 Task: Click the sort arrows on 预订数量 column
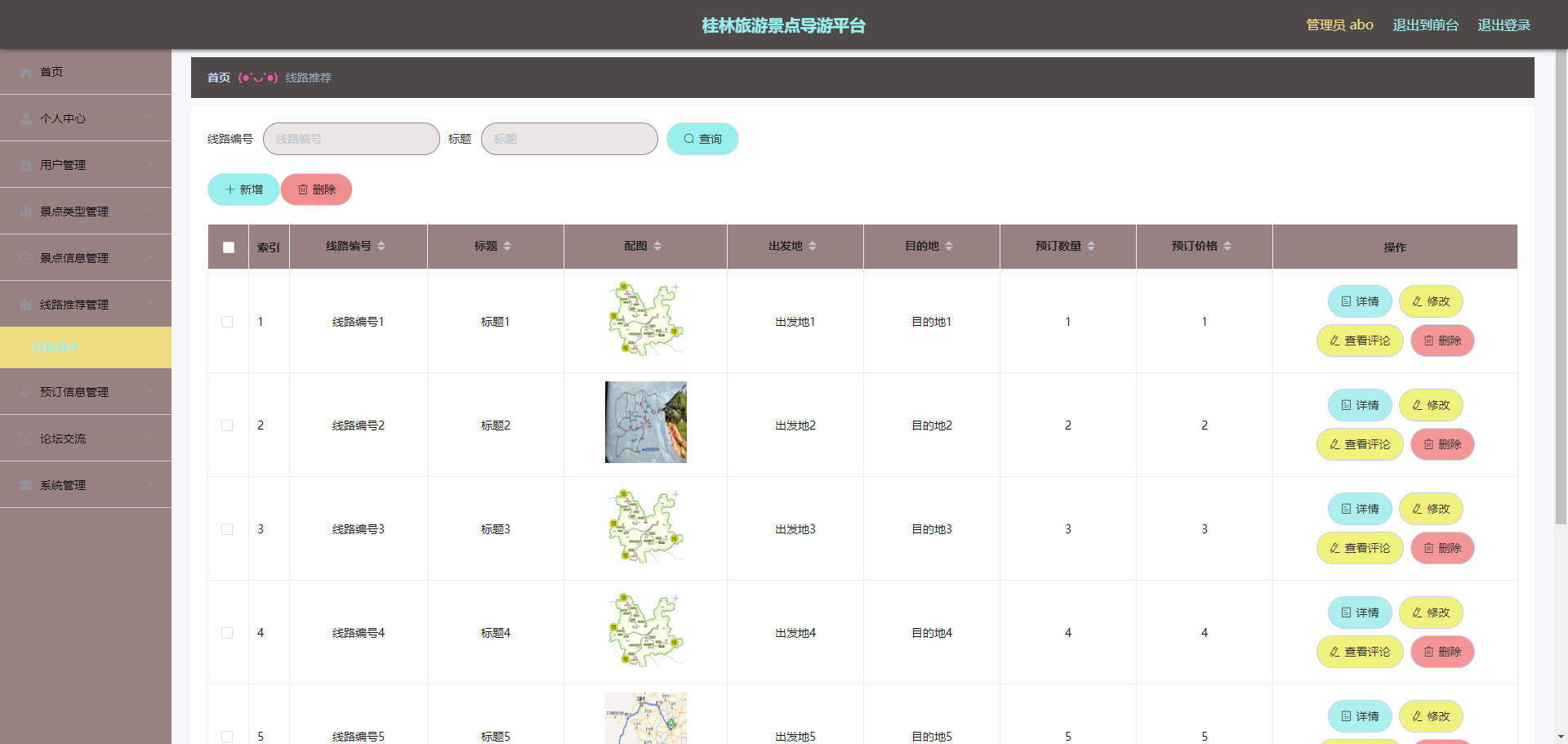[x=1091, y=247]
